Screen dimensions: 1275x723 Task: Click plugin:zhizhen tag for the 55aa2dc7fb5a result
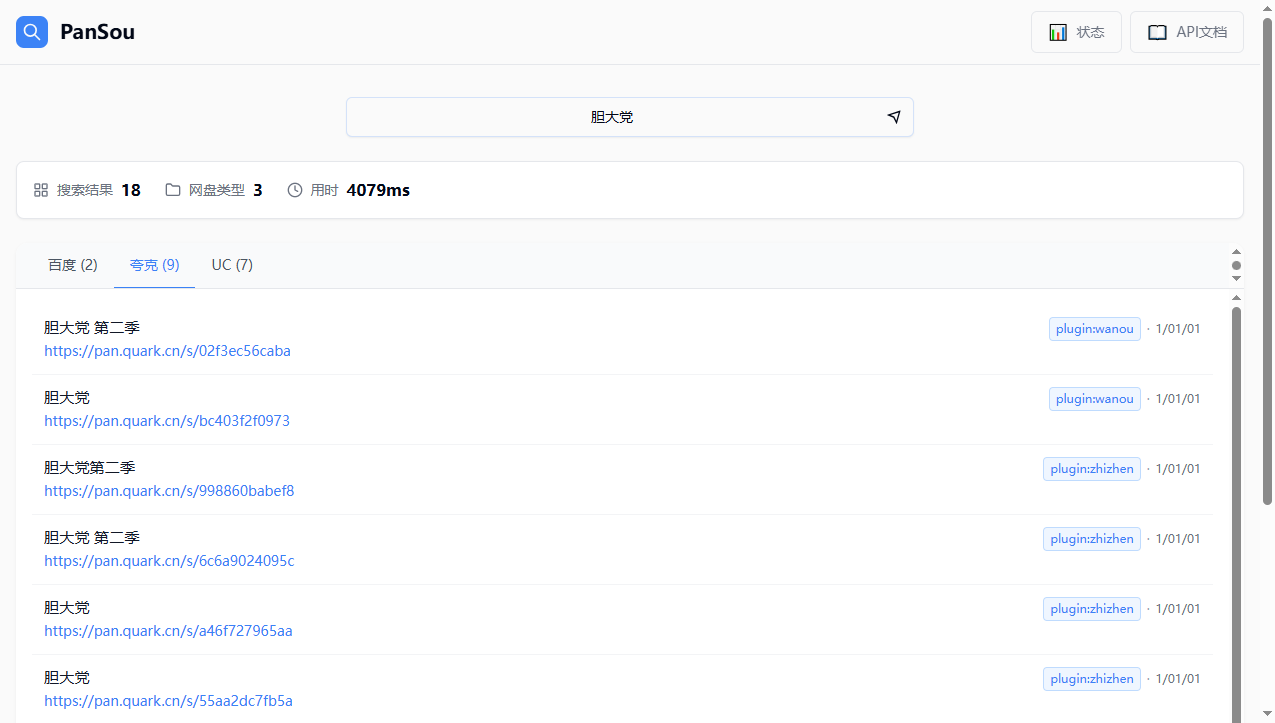pyautogui.click(x=1092, y=679)
